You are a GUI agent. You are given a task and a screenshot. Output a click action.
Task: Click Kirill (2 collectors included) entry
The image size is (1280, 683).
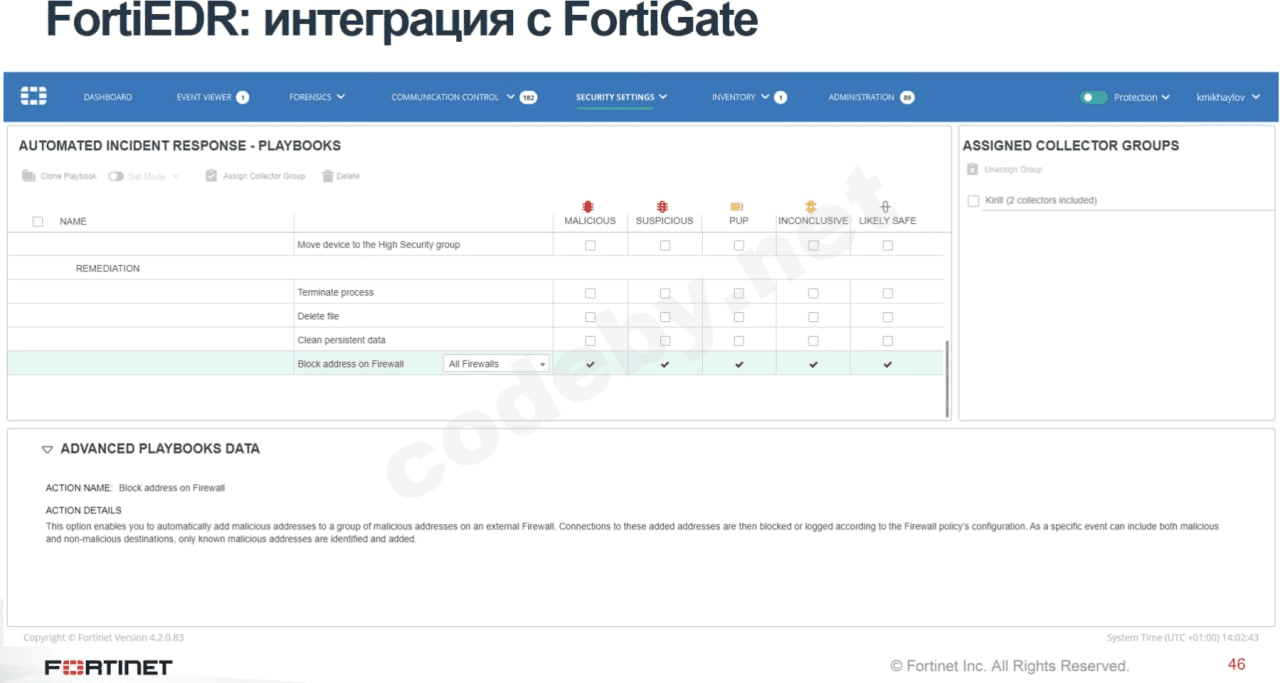(x=1041, y=201)
